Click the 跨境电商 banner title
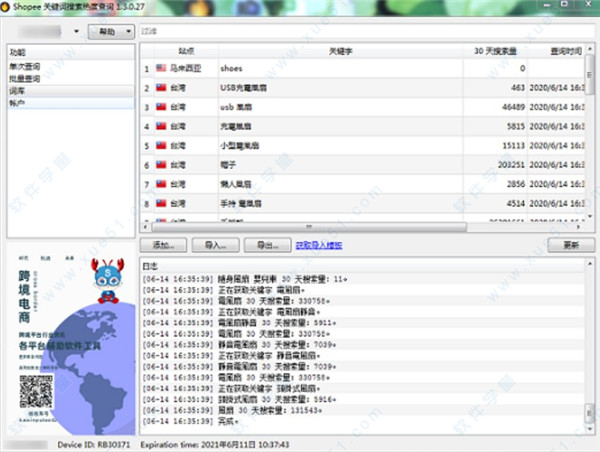 point(24,297)
